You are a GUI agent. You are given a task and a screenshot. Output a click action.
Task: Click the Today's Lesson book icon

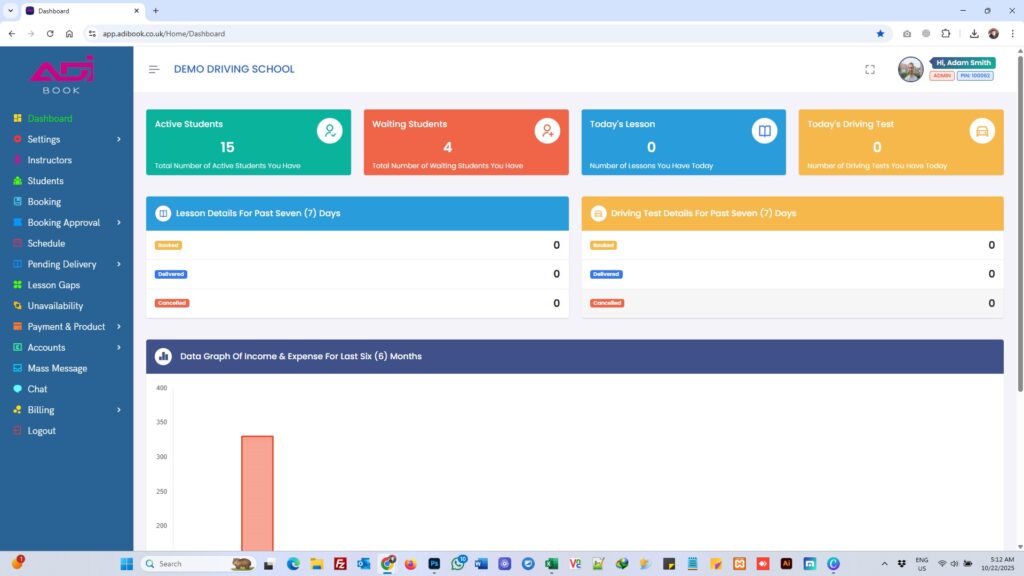click(764, 131)
